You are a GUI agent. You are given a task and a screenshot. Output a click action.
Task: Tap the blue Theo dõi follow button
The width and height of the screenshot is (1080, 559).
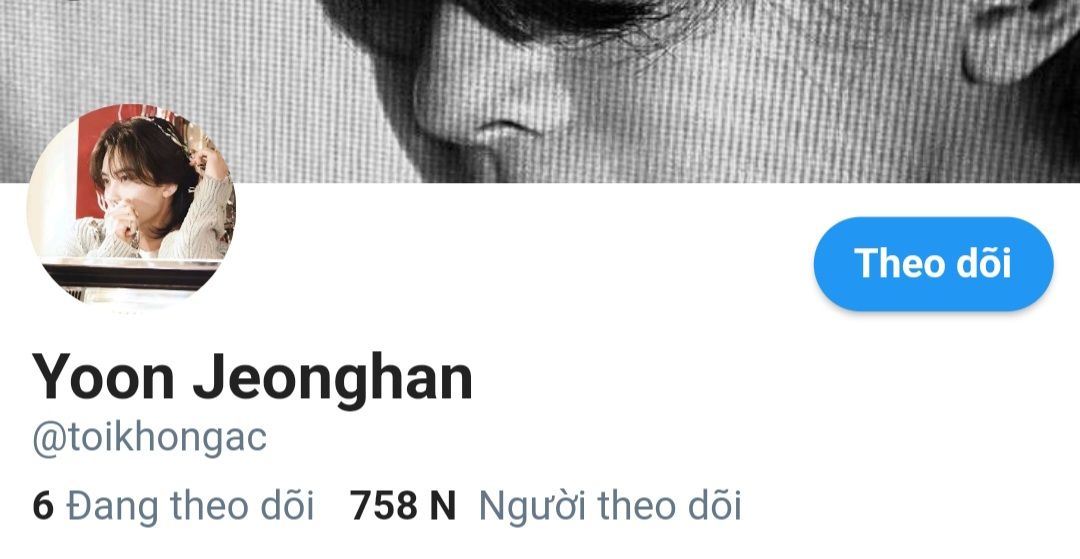pos(933,264)
